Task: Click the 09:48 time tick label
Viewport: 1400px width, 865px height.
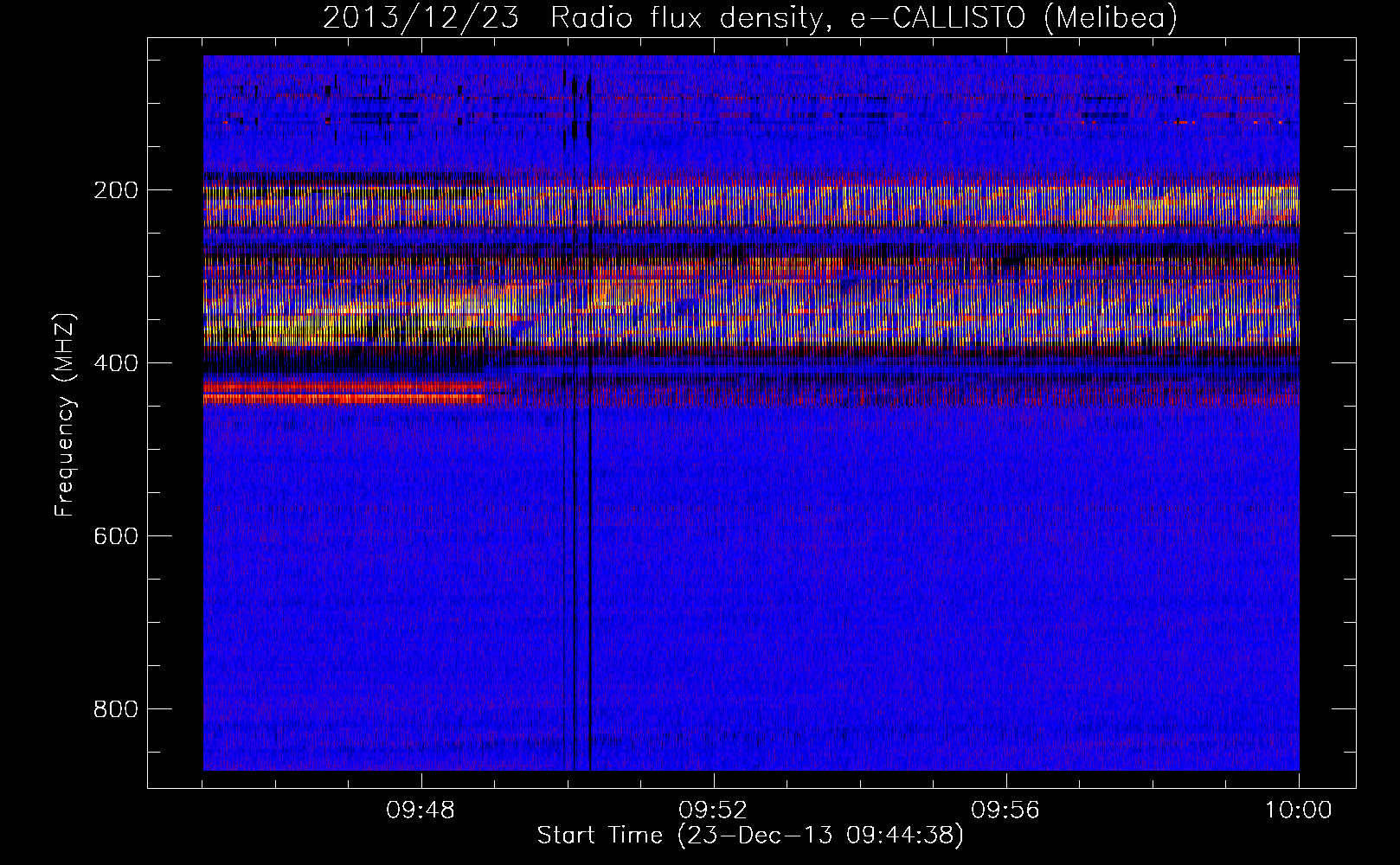Action: (421, 811)
